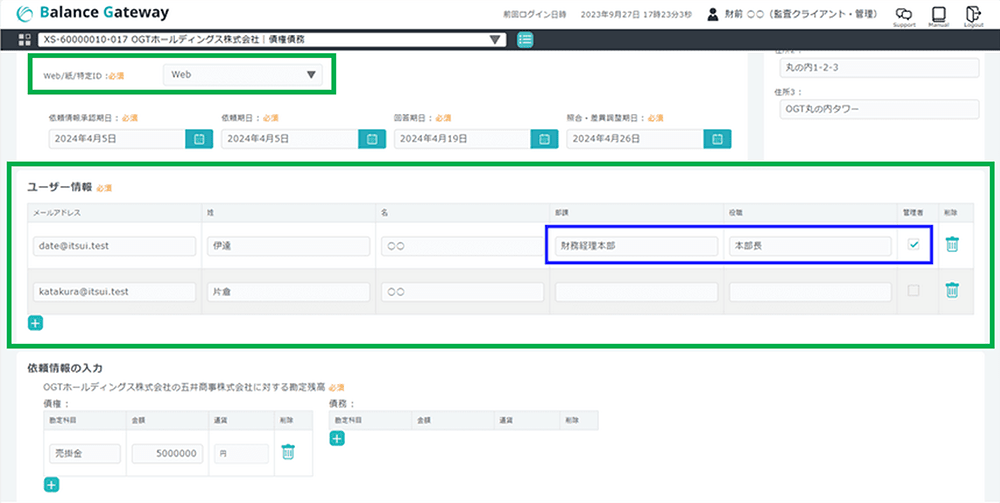Click the Logout icon
Image resolution: width=1000 pixels, height=503 pixels.
973,15
